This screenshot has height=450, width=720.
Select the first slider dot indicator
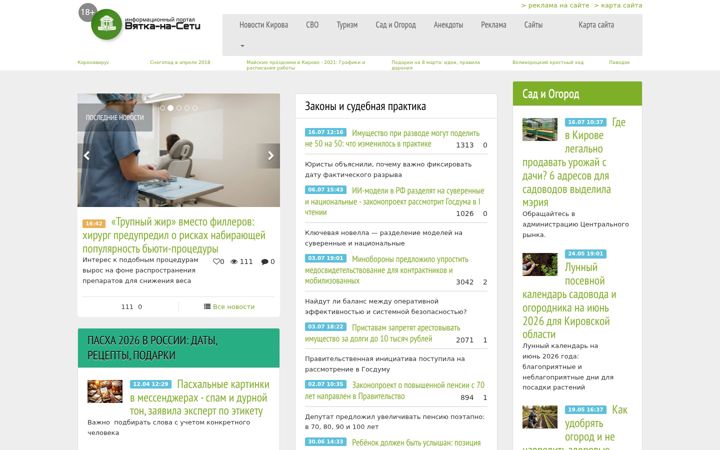point(162,108)
